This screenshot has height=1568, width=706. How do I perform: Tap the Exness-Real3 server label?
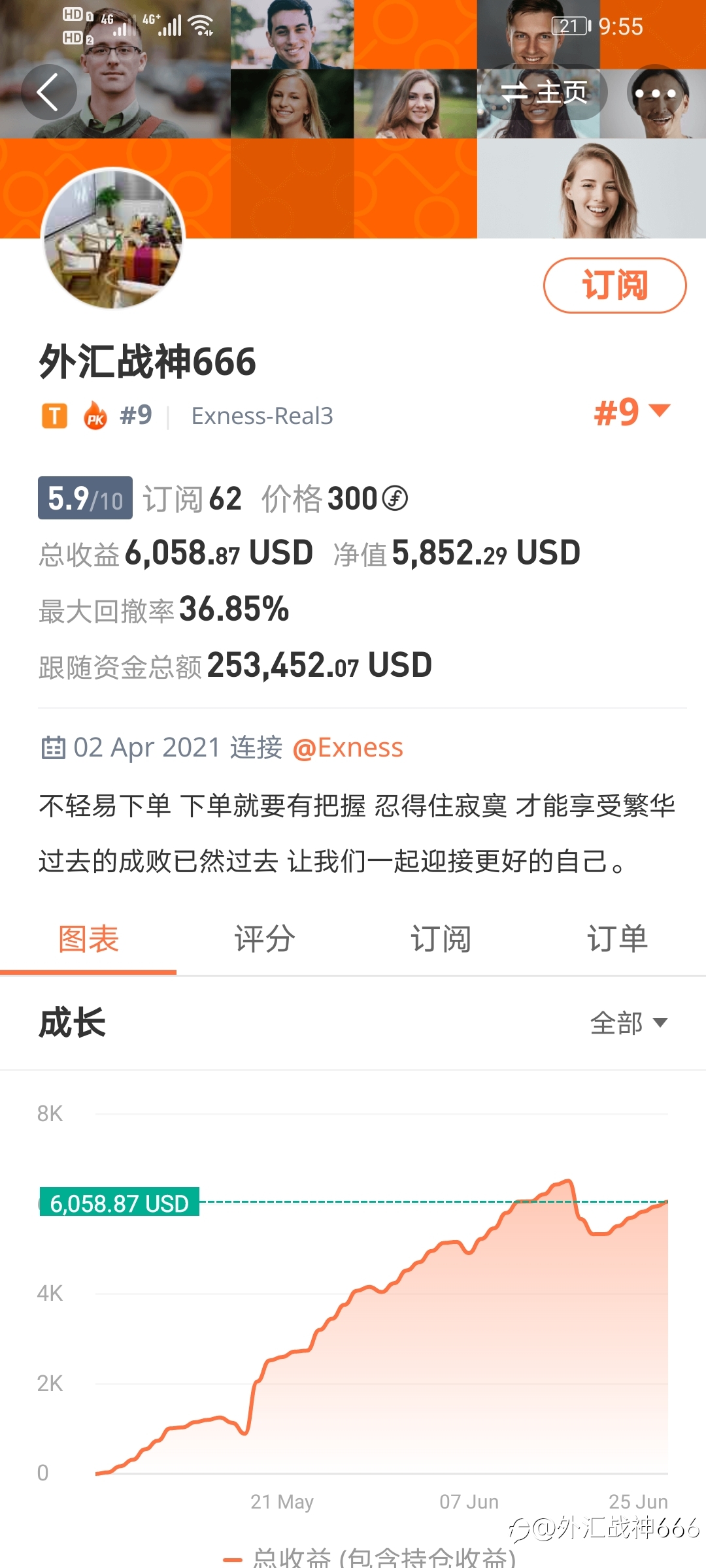pos(262,416)
